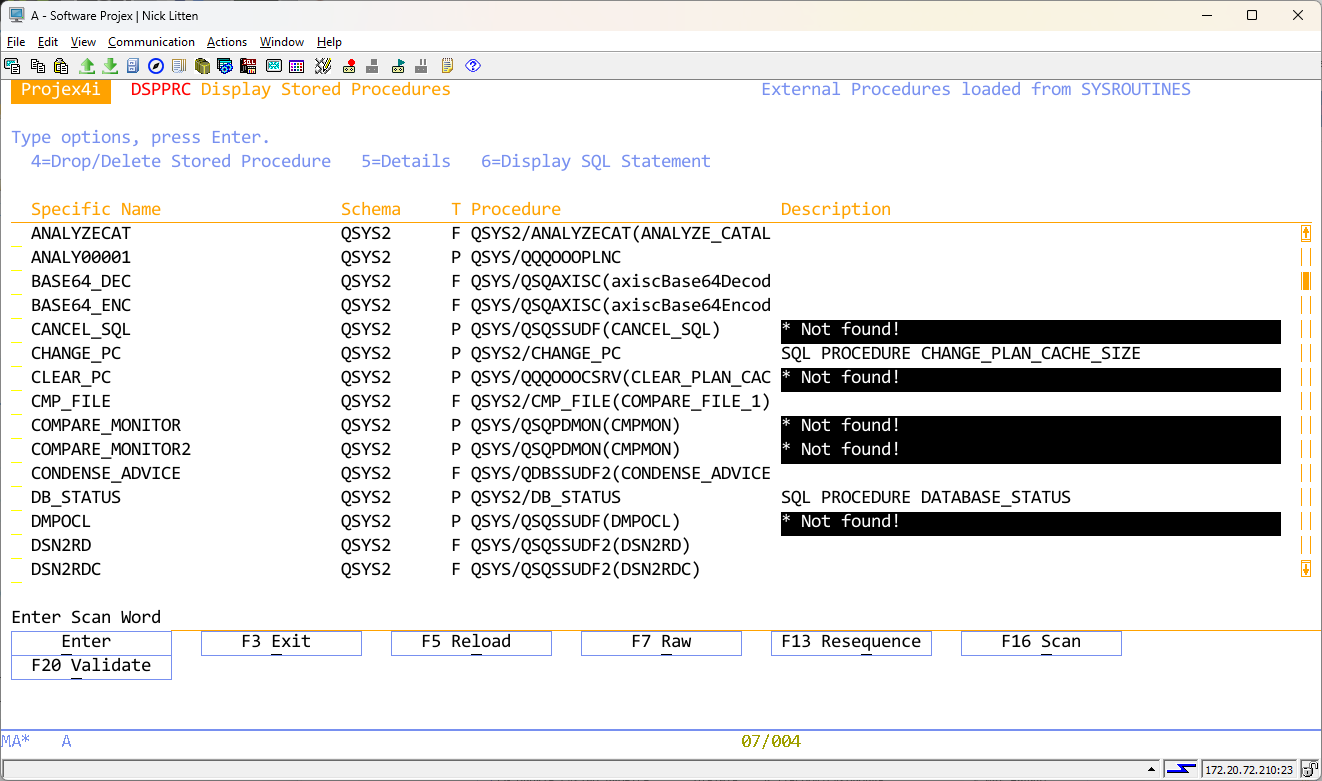Click procedure QSYS2/CMP_FILE(COMPARE_FILE_1)

[621, 401]
